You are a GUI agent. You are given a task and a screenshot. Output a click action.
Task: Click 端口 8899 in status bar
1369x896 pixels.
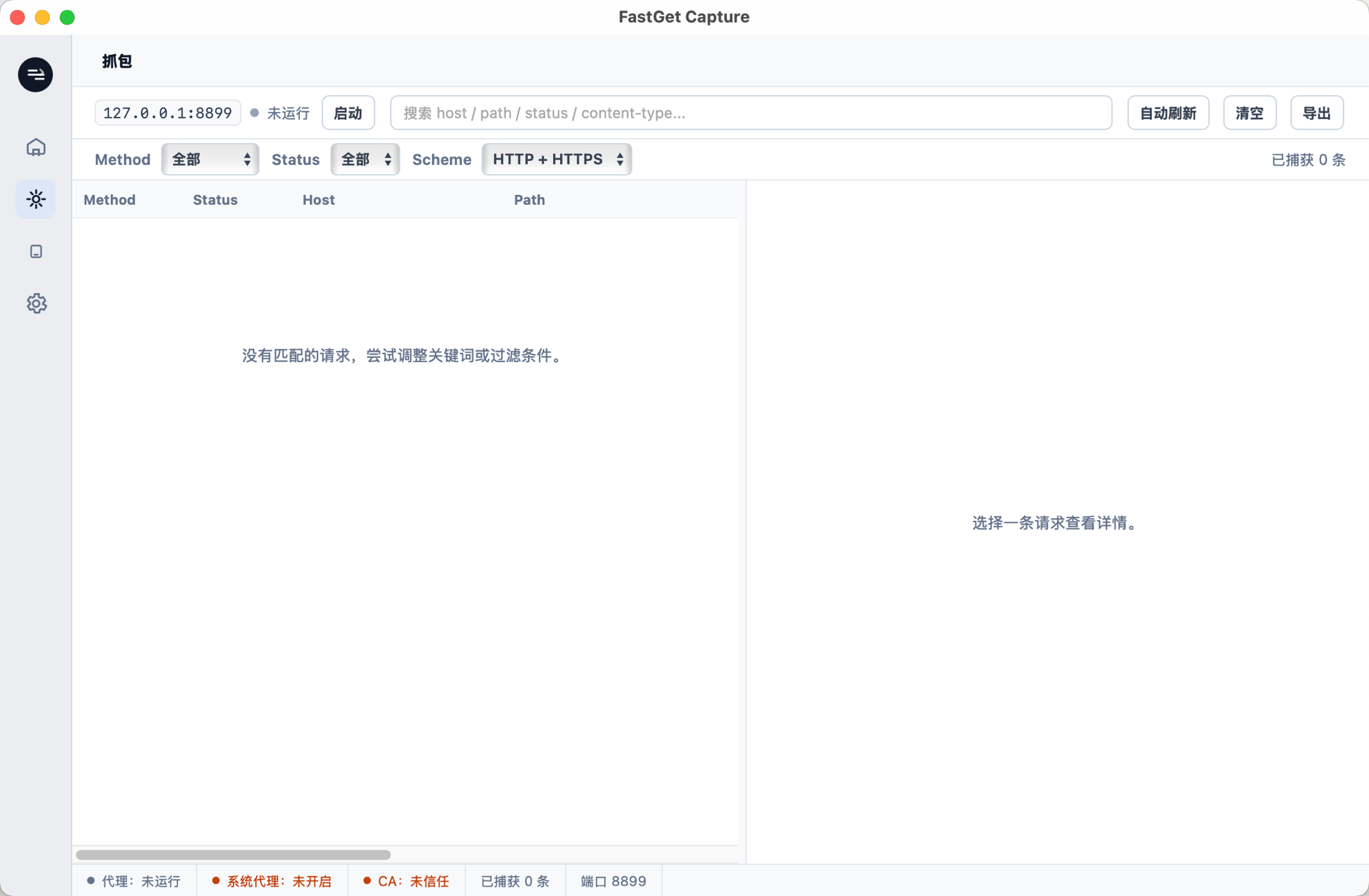613,882
